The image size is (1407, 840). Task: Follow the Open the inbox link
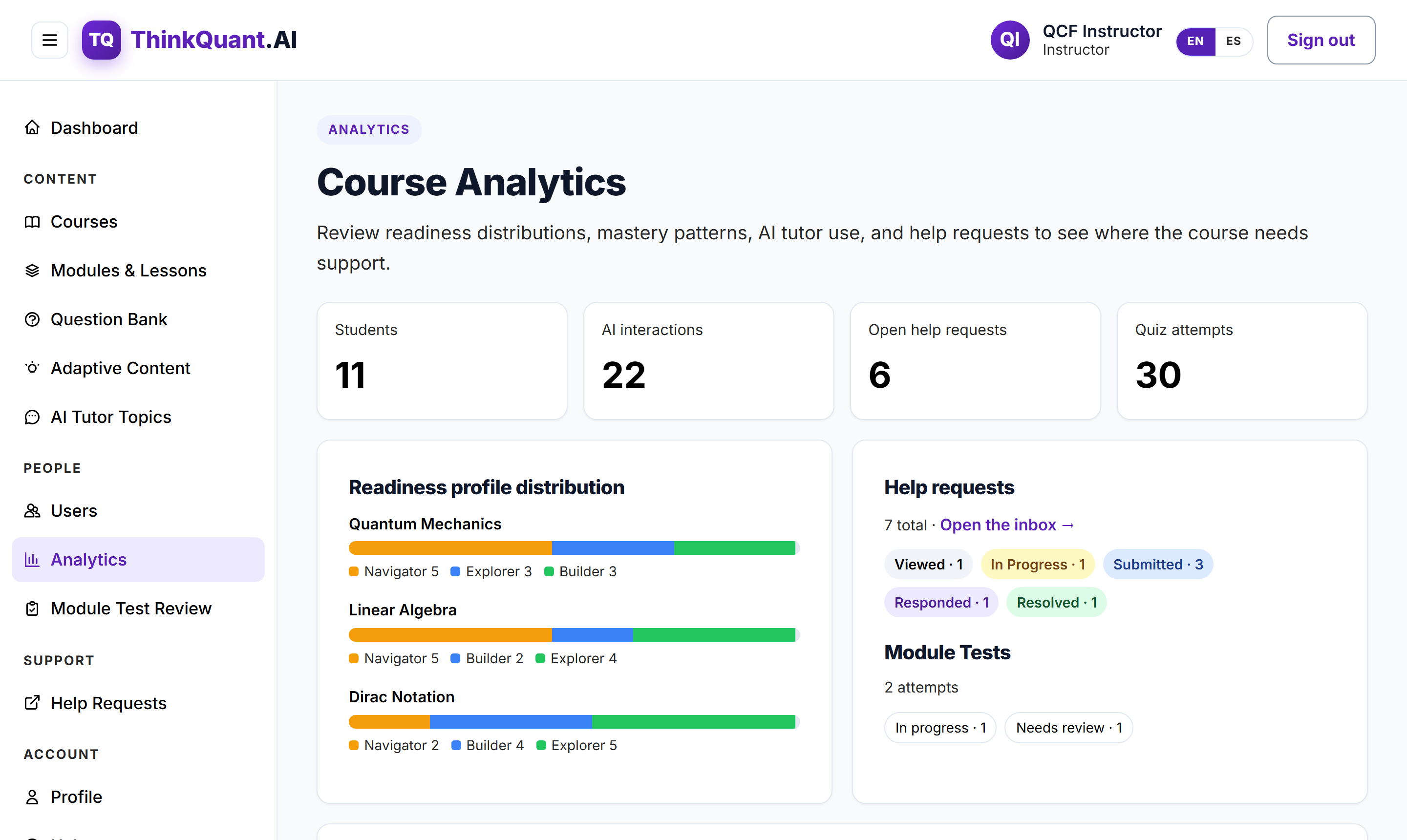click(x=1007, y=525)
